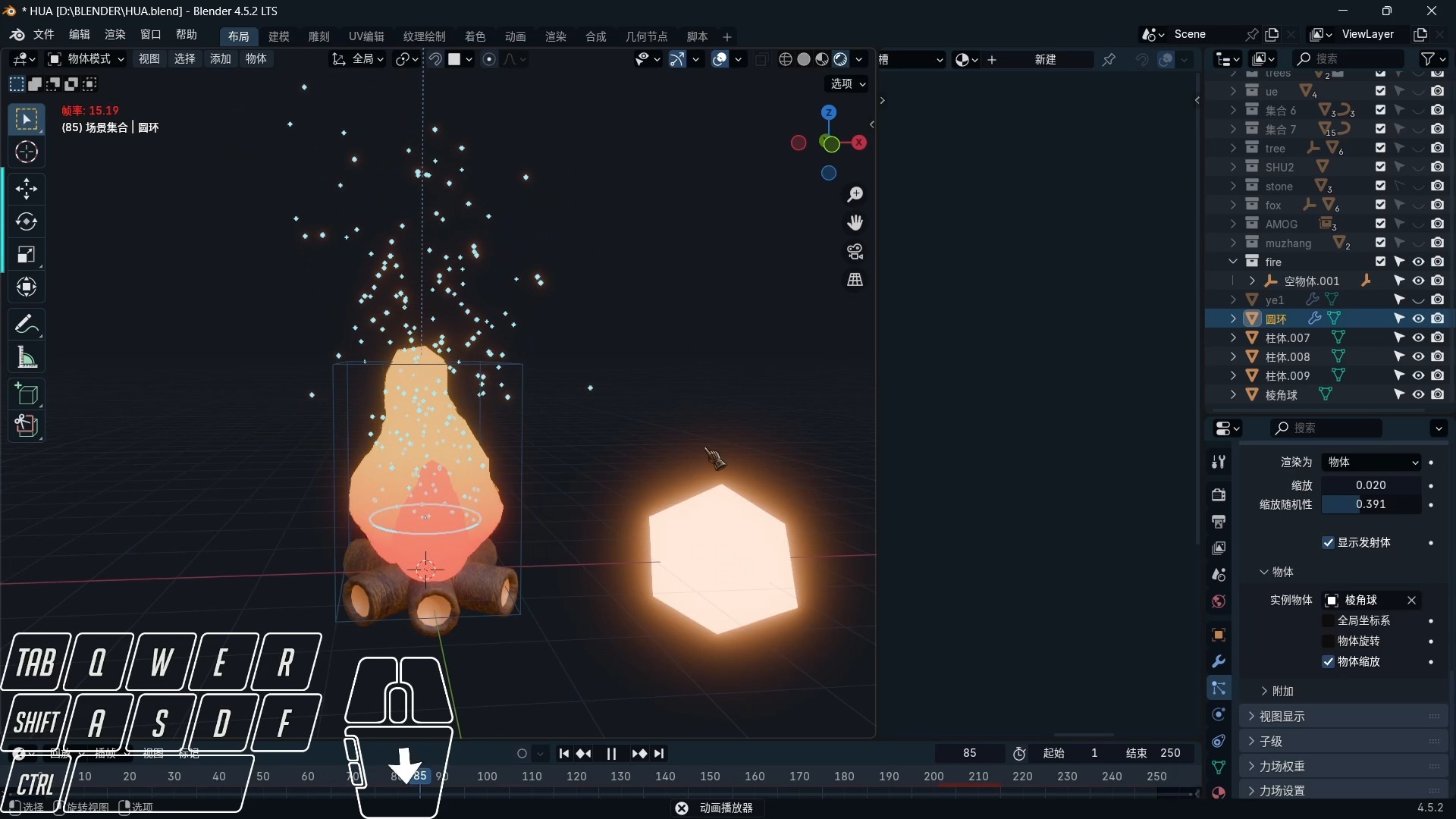Open the Modifier wrench properties tab
1456x819 pixels.
click(x=1219, y=661)
